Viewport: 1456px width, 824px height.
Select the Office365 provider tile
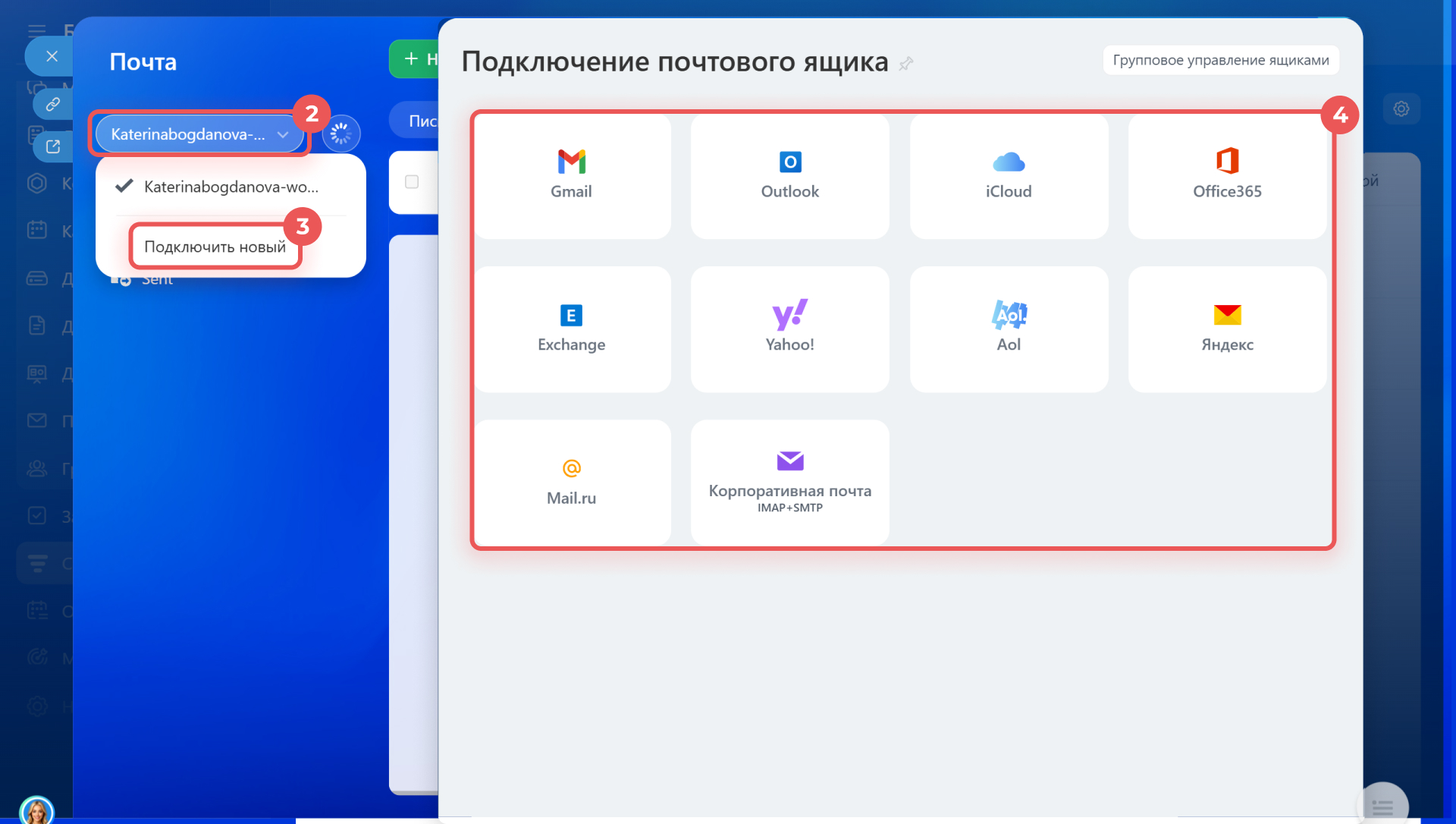pyautogui.click(x=1226, y=175)
